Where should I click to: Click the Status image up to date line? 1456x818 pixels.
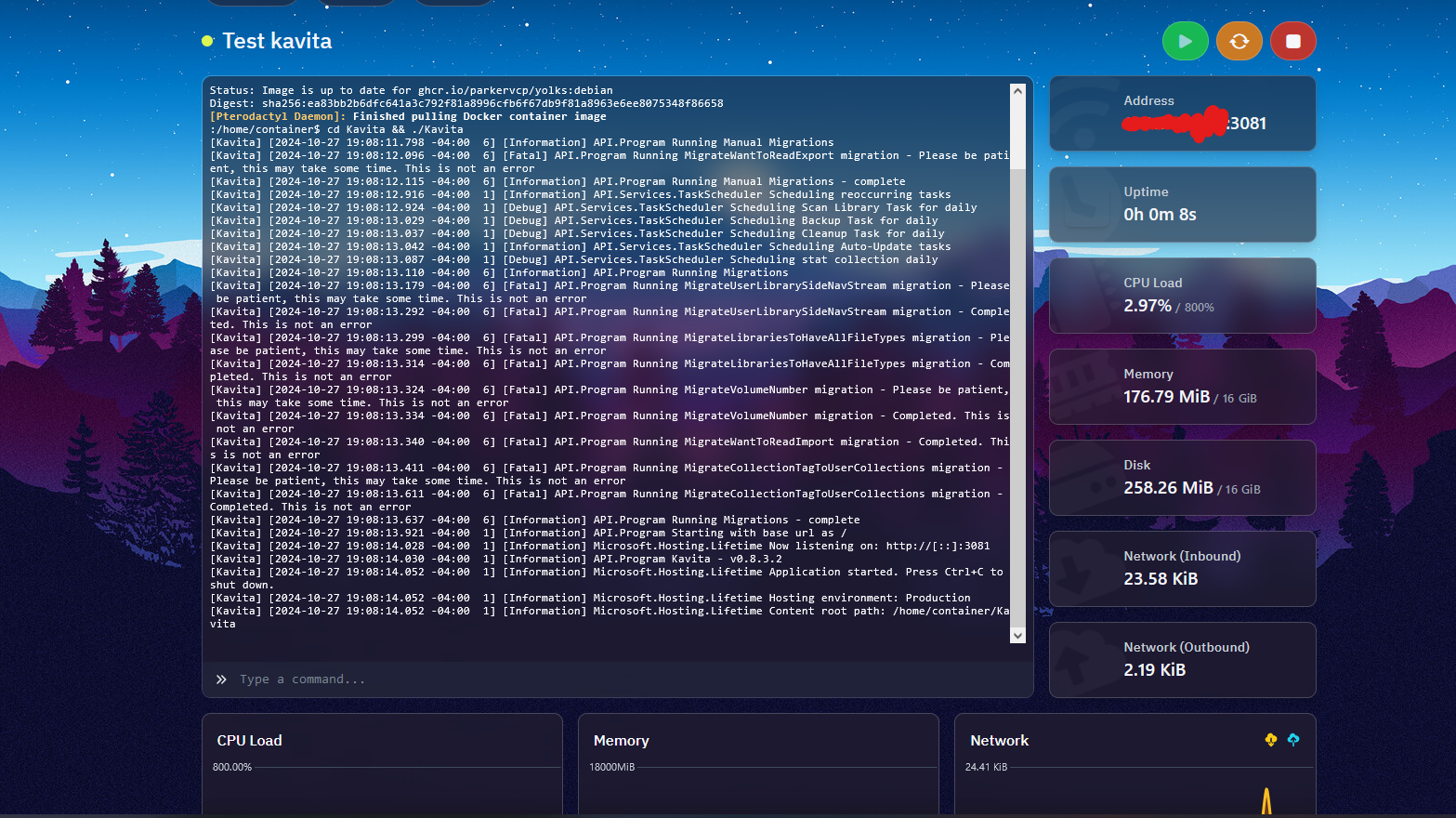tap(412, 90)
